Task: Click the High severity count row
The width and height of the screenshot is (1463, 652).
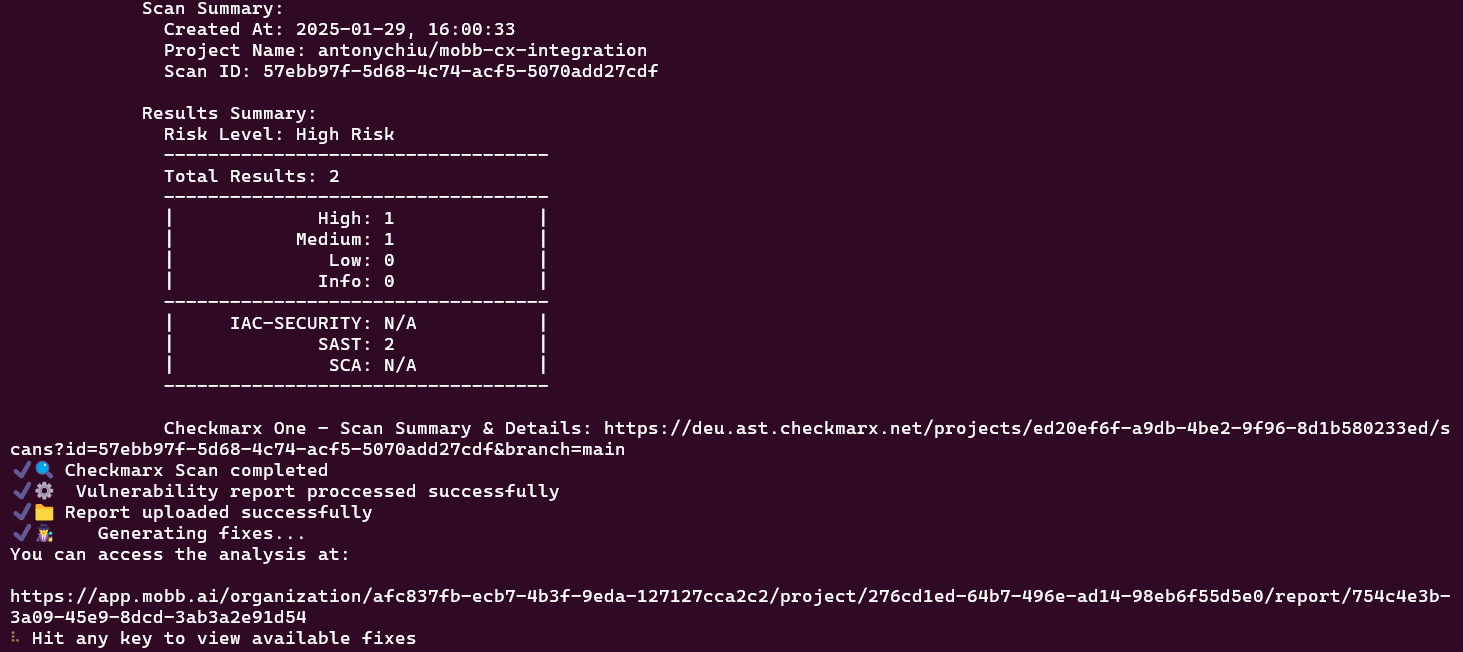Action: pyautogui.click(x=355, y=218)
